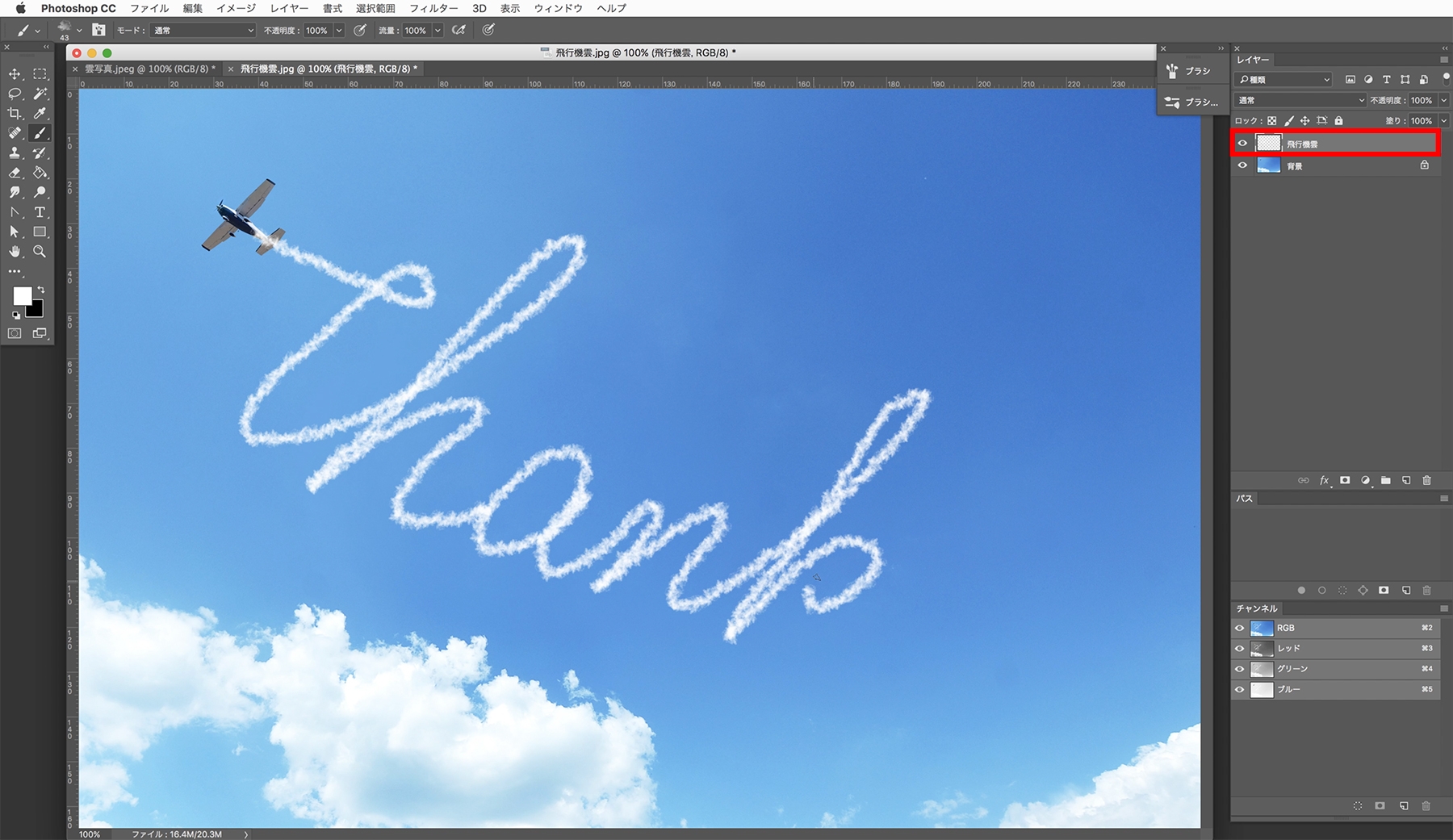Toggle the layer filter on/off switch

point(1446,79)
